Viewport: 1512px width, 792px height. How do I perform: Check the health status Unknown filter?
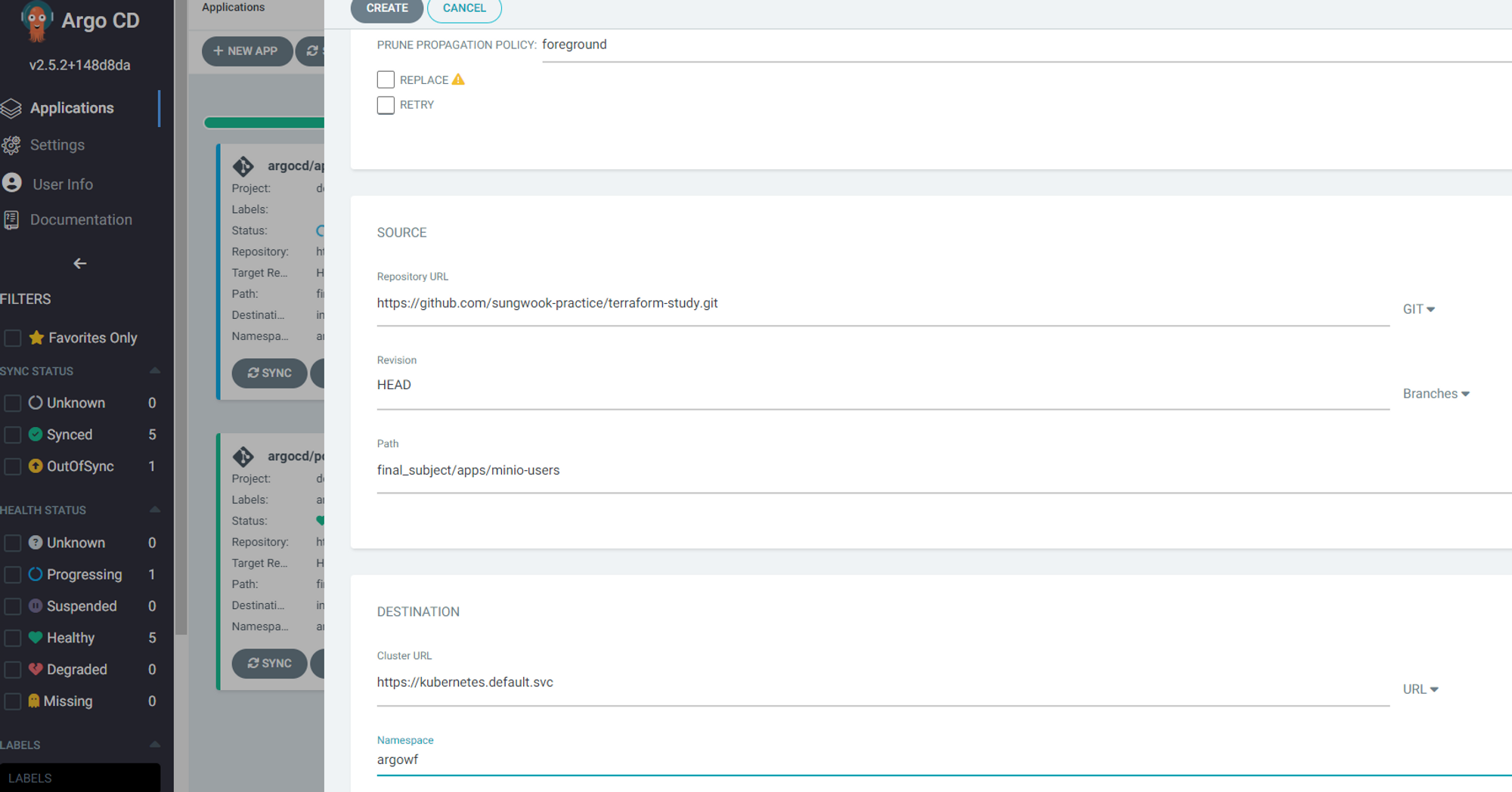pos(13,543)
